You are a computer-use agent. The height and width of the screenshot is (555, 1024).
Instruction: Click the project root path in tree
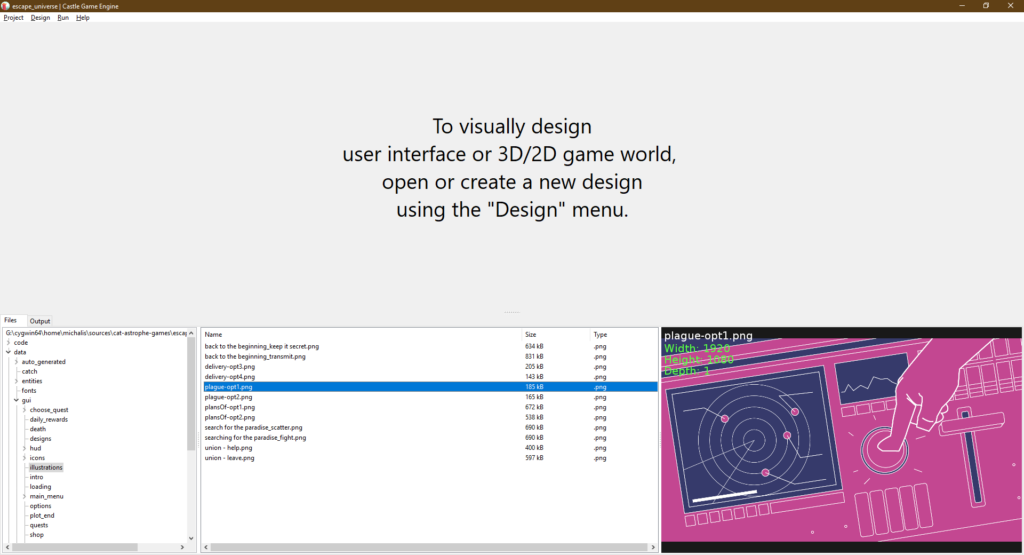tap(96, 333)
